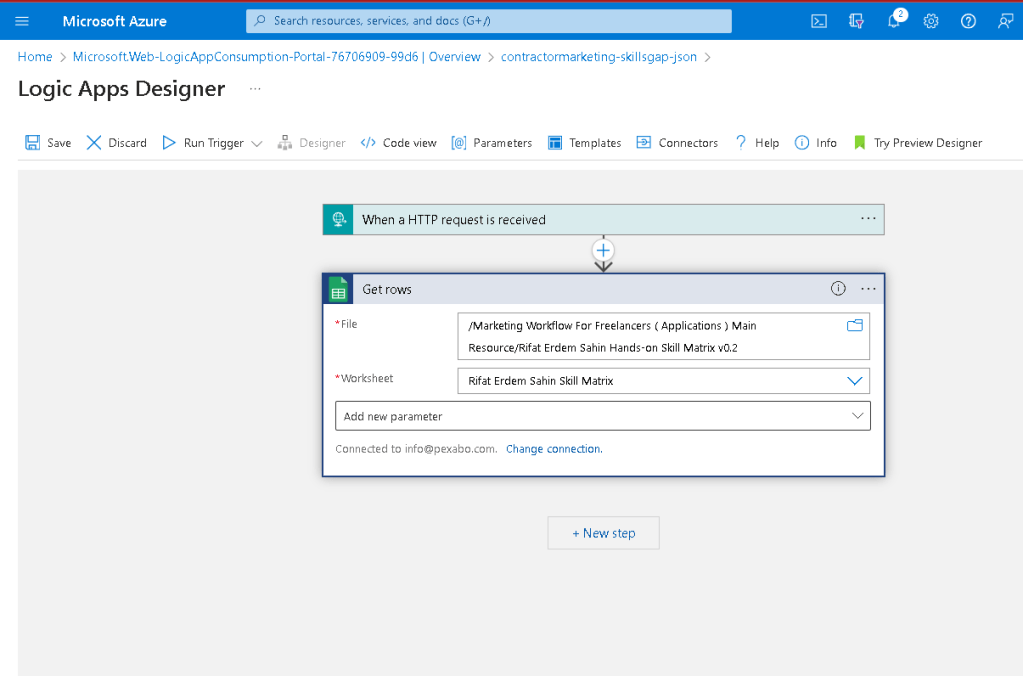
Task: Open the notifications bell
Action: point(894,21)
